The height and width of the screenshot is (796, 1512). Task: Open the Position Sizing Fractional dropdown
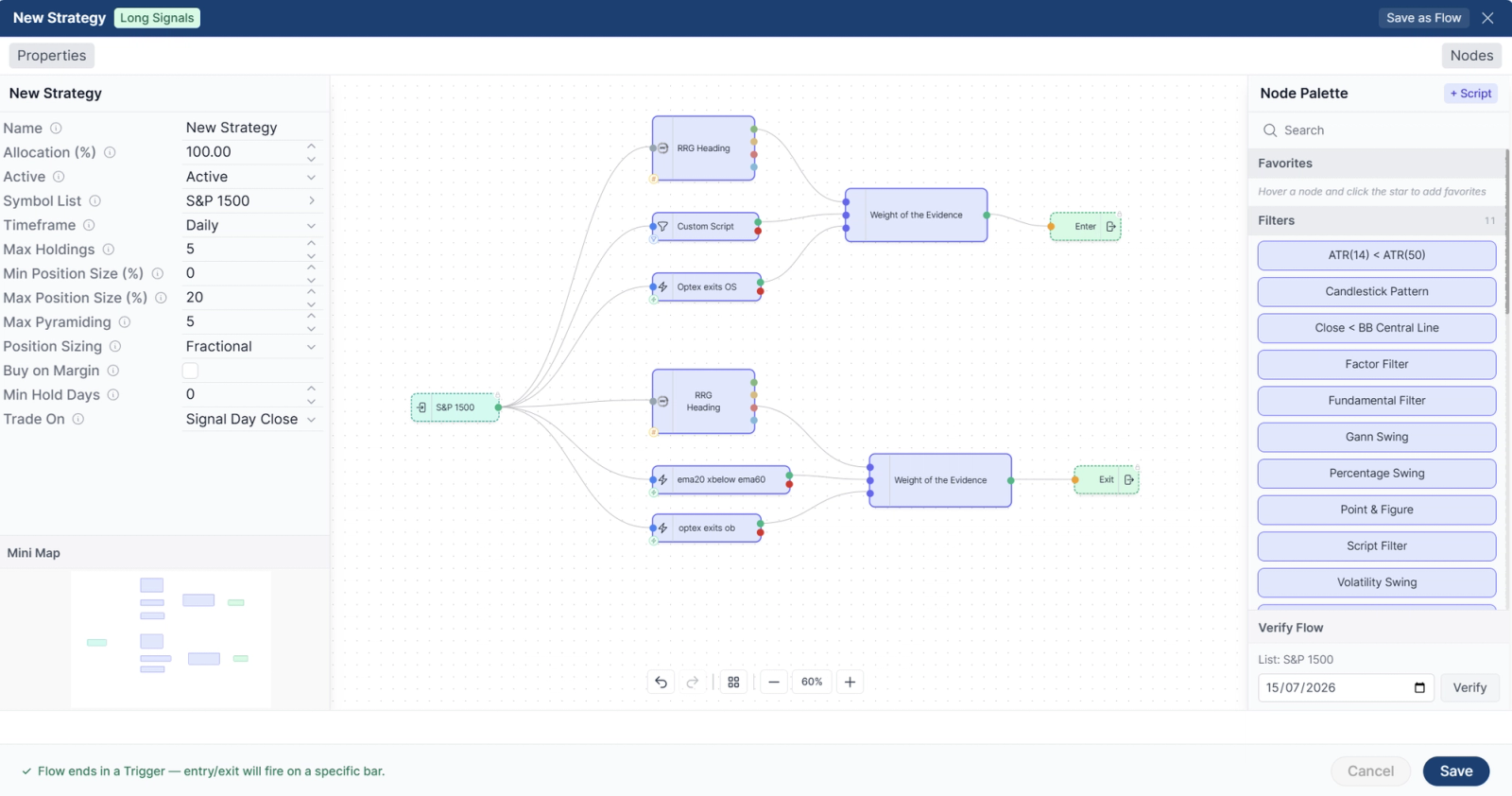252,346
